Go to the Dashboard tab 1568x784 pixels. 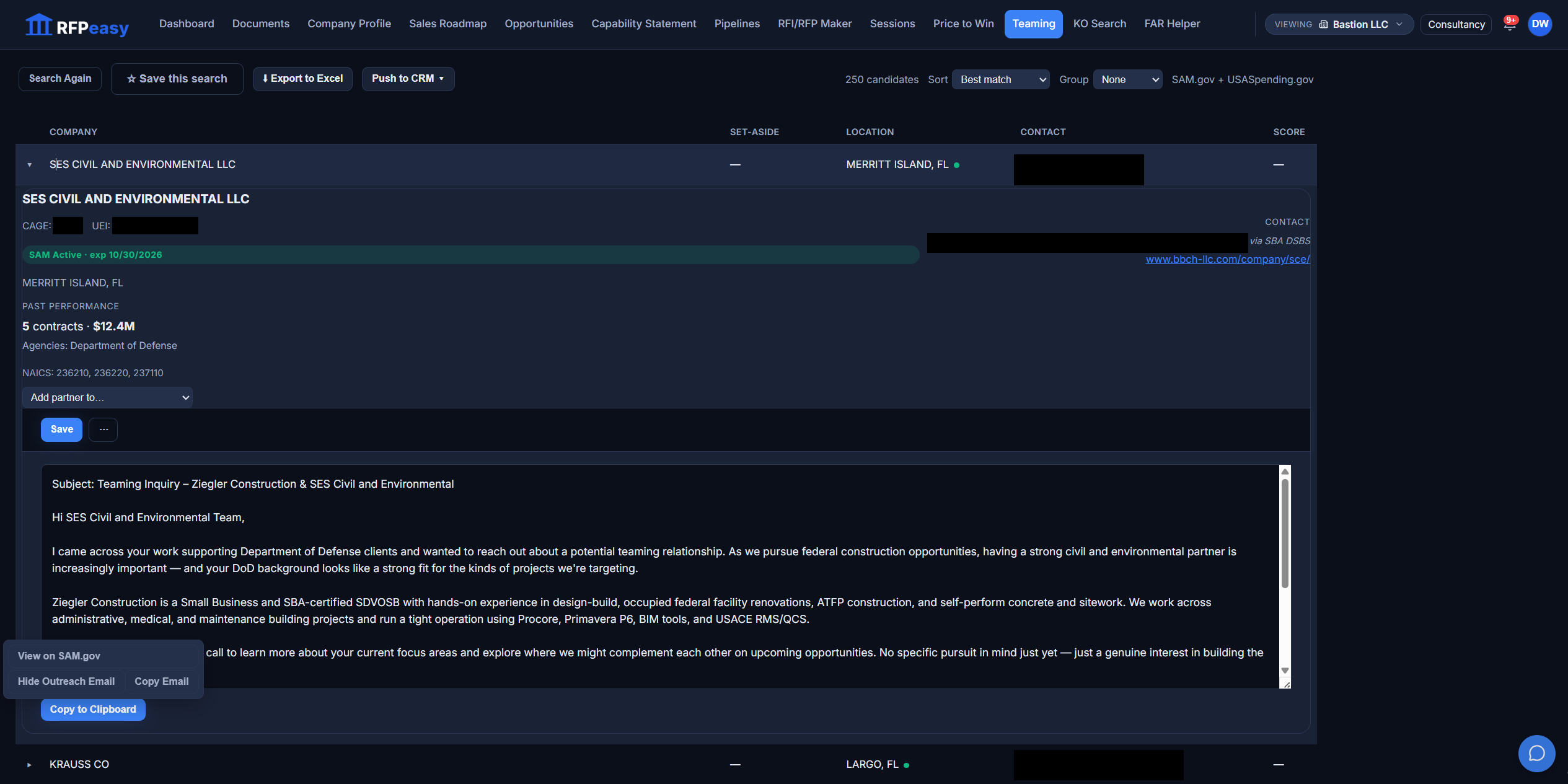click(x=187, y=24)
